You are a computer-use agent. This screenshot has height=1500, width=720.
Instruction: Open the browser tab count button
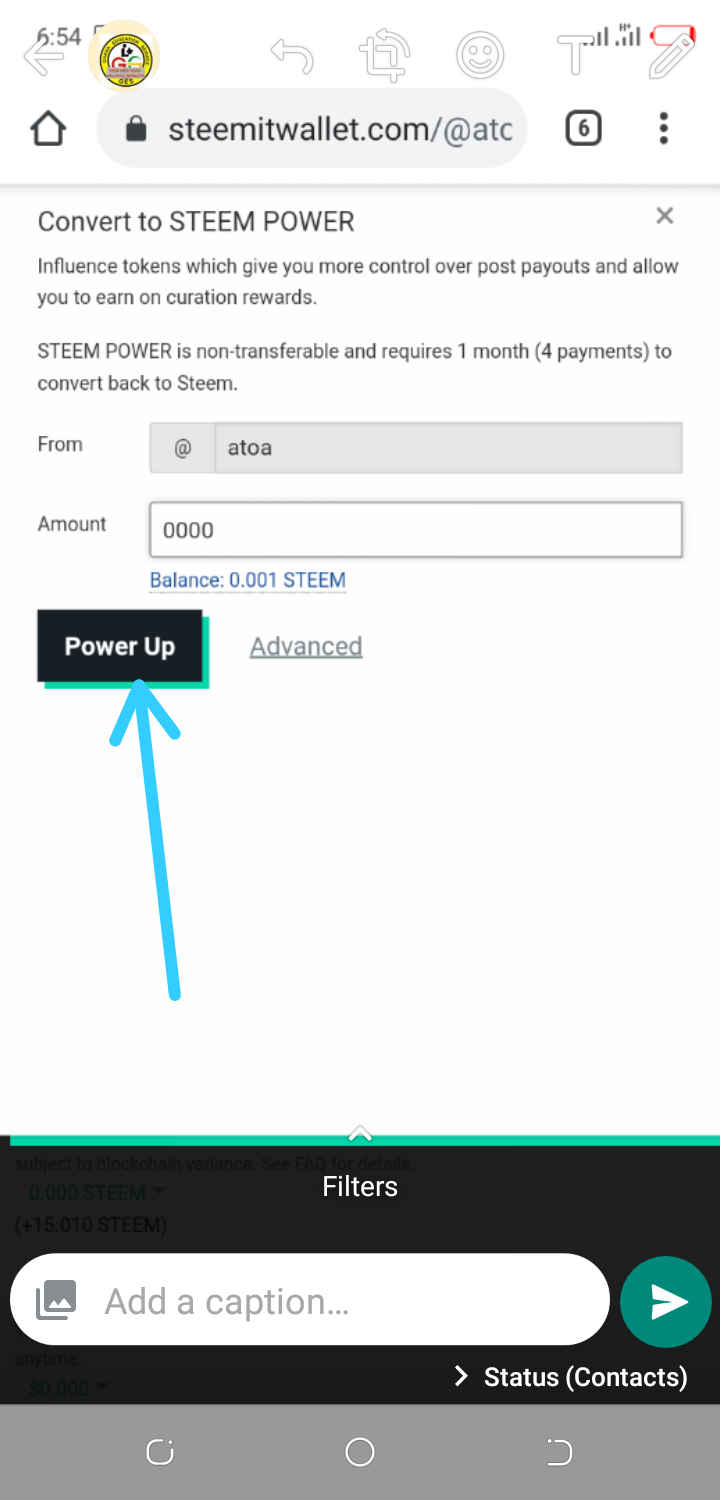pos(583,129)
